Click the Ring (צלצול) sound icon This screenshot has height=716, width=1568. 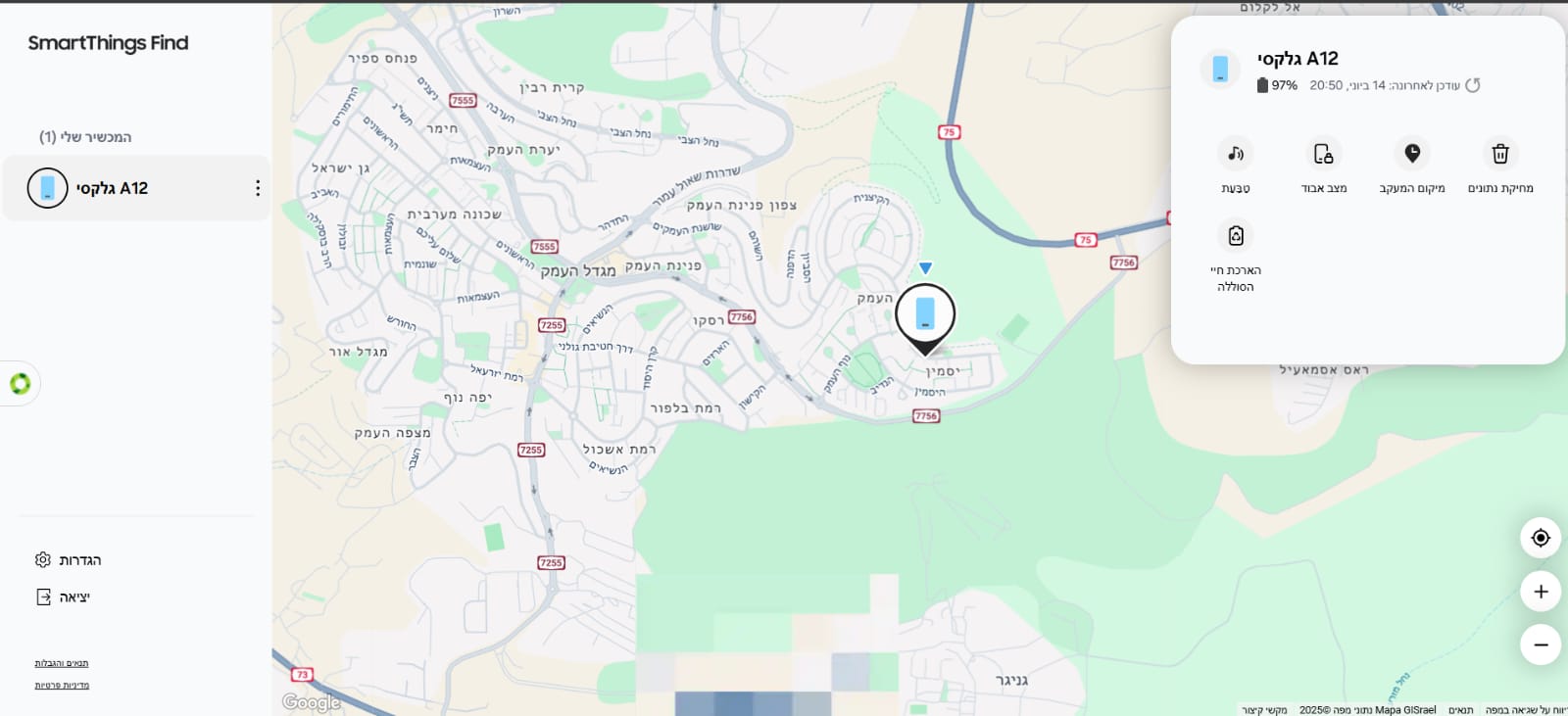(x=1235, y=154)
